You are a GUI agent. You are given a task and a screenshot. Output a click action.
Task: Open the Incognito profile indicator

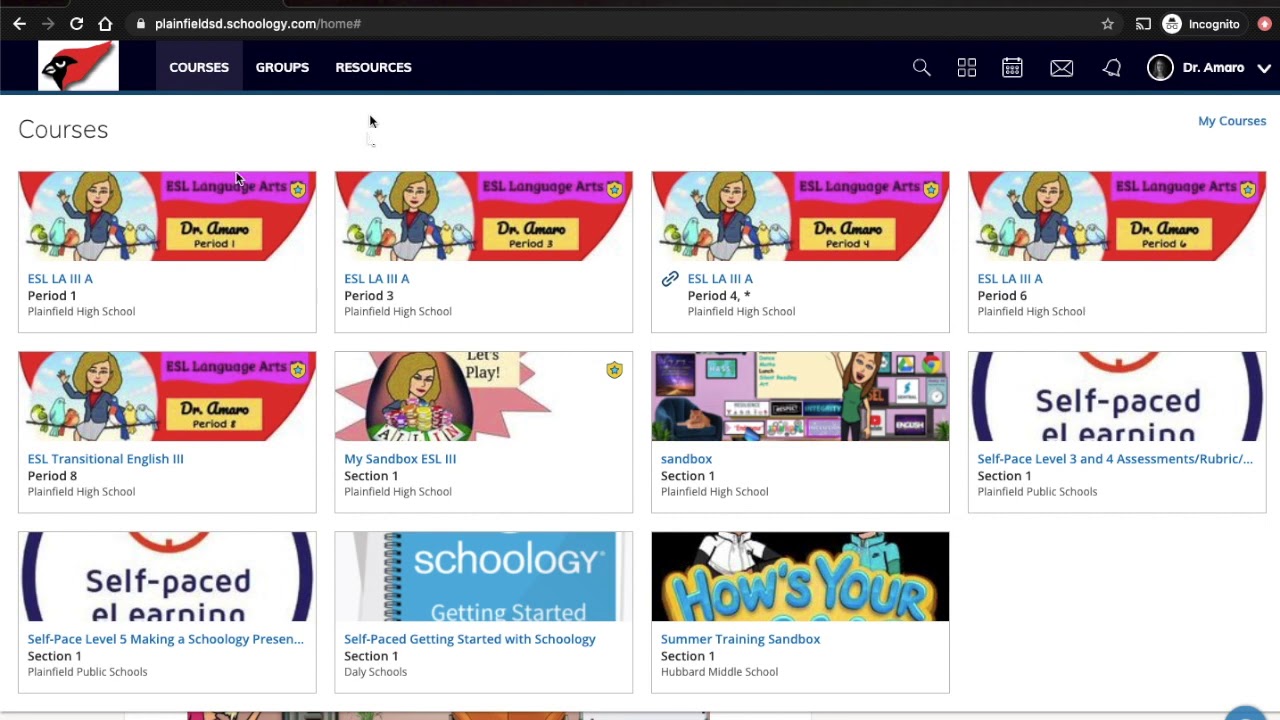click(x=1201, y=23)
